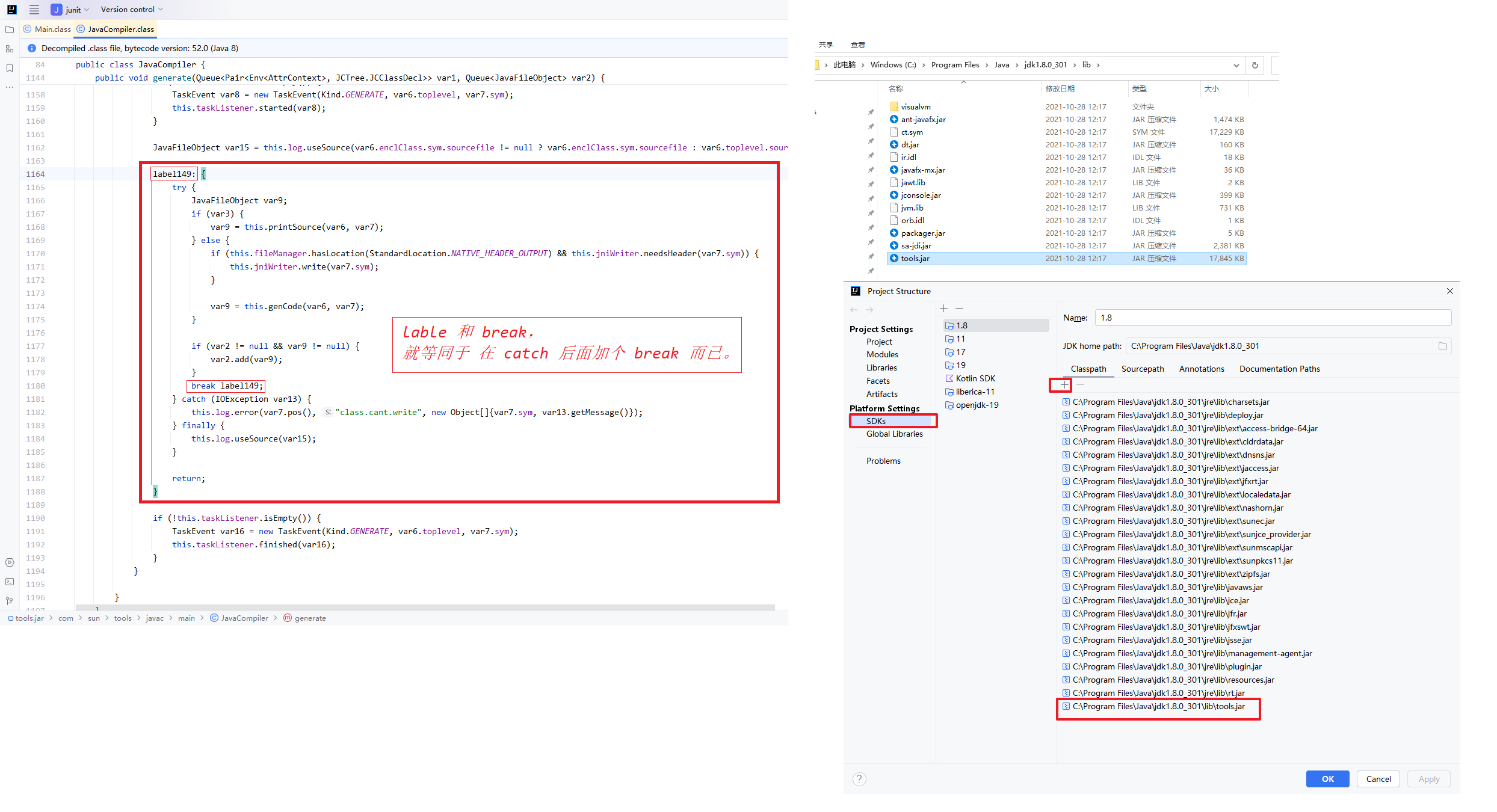The width and height of the screenshot is (1497, 812).
Task: Switch to the JavaCompiler.class editor tab
Action: coord(116,29)
